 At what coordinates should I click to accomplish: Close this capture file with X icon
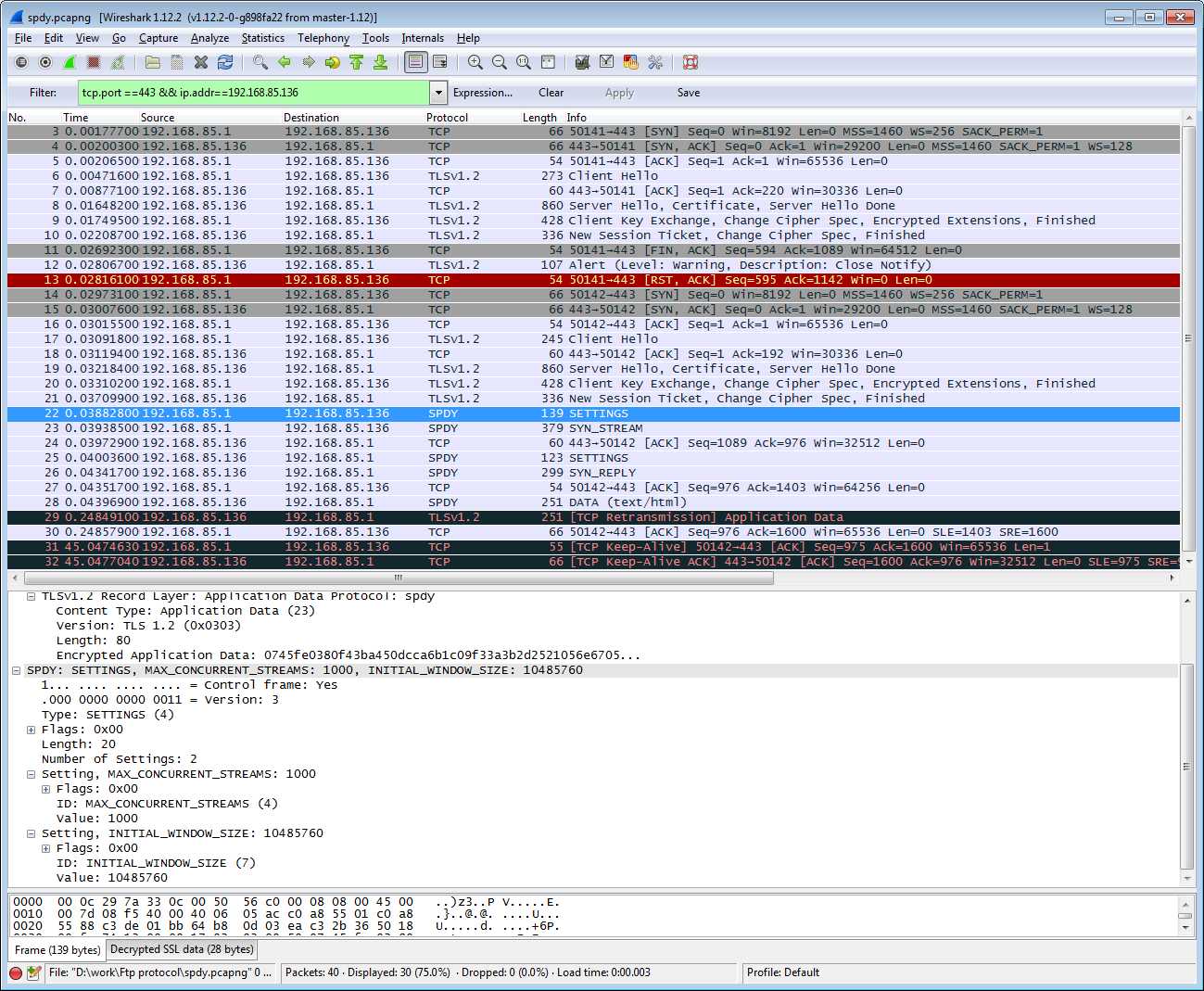[201, 62]
